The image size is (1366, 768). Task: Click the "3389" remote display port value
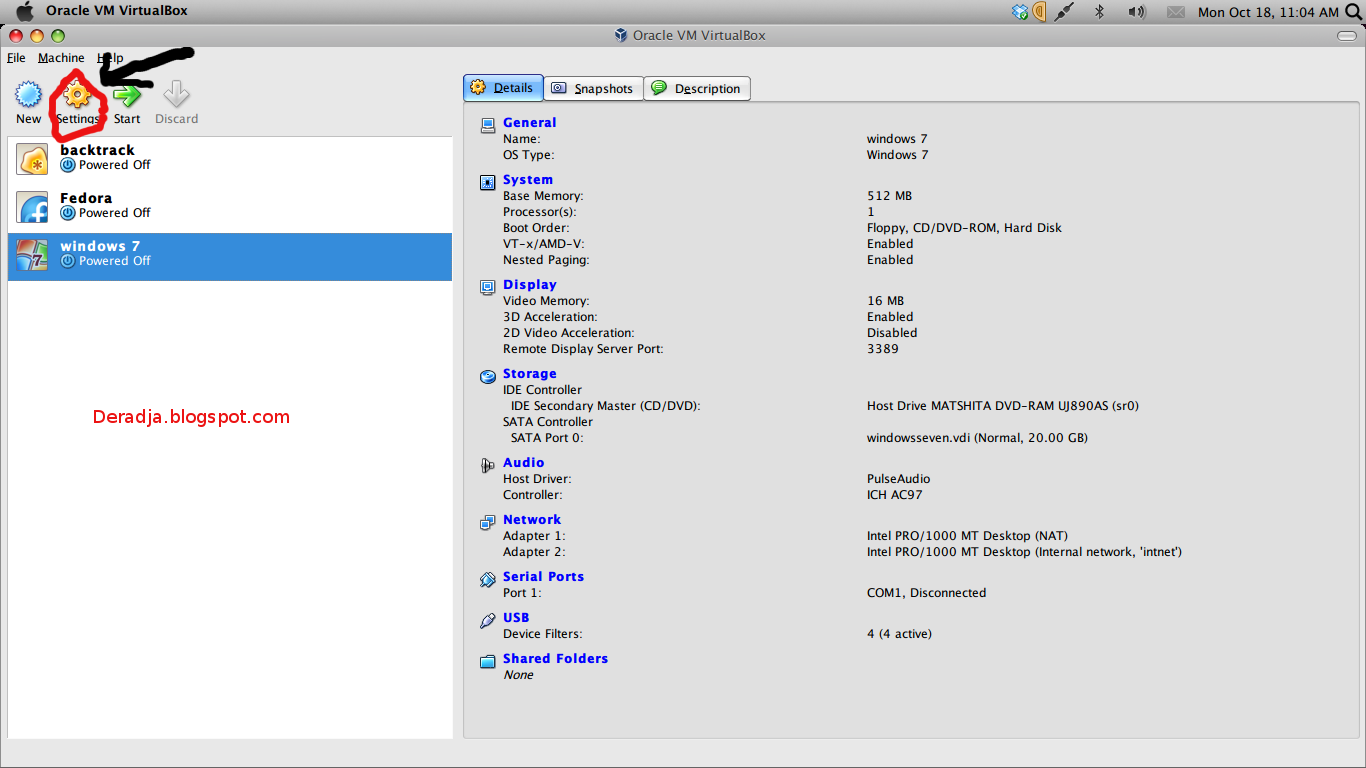point(883,349)
